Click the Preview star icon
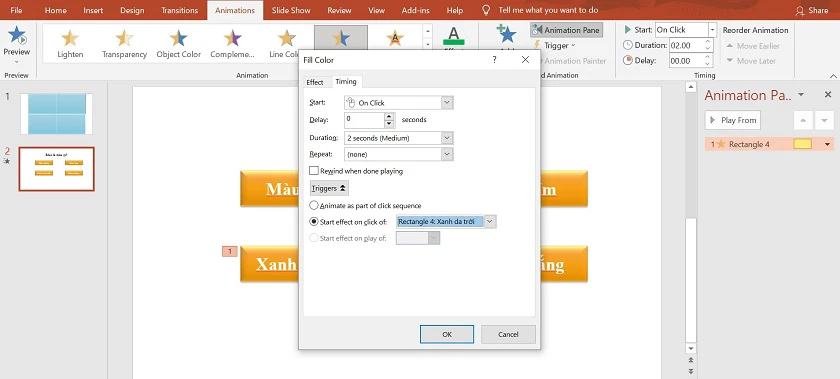 tap(17, 36)
